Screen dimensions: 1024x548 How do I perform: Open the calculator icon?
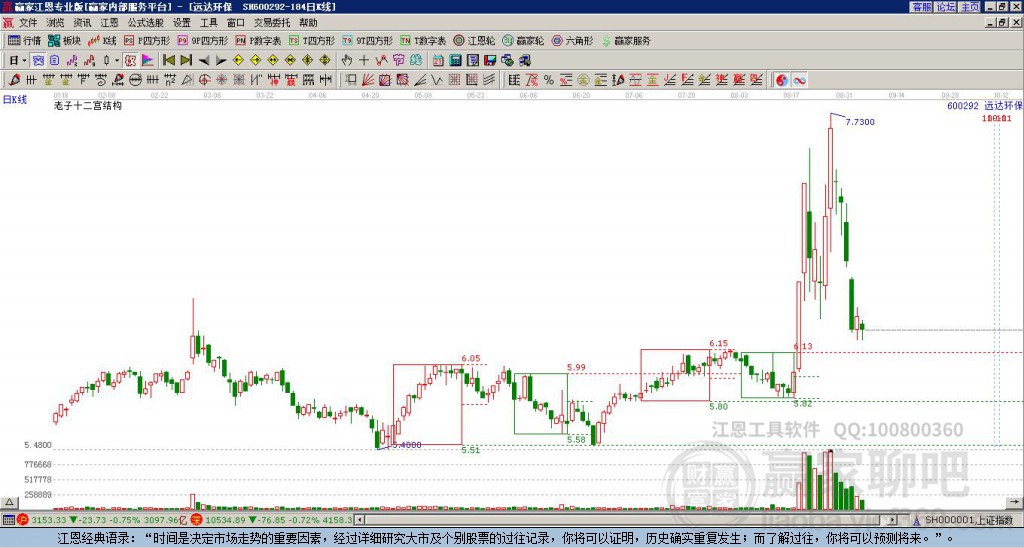click(455, 61)
